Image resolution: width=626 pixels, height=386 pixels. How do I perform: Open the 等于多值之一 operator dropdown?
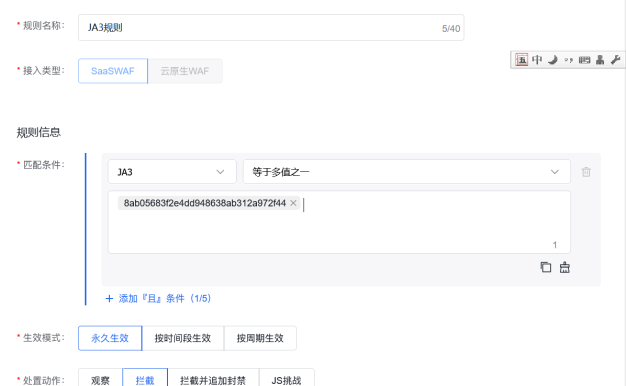tap(406, 172)
